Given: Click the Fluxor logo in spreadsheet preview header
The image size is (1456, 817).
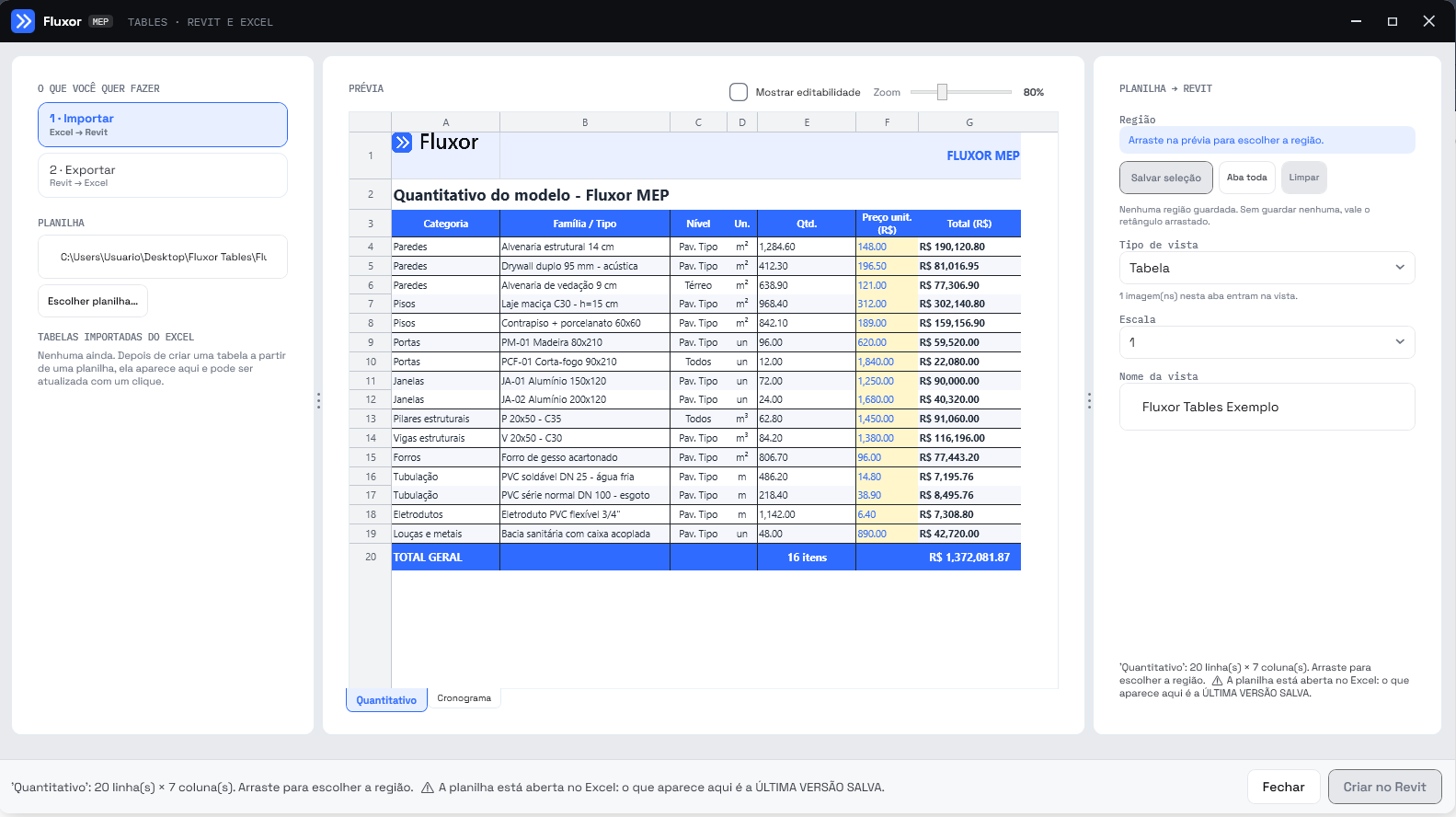Looking at the screenshot, I should [435, 142].
